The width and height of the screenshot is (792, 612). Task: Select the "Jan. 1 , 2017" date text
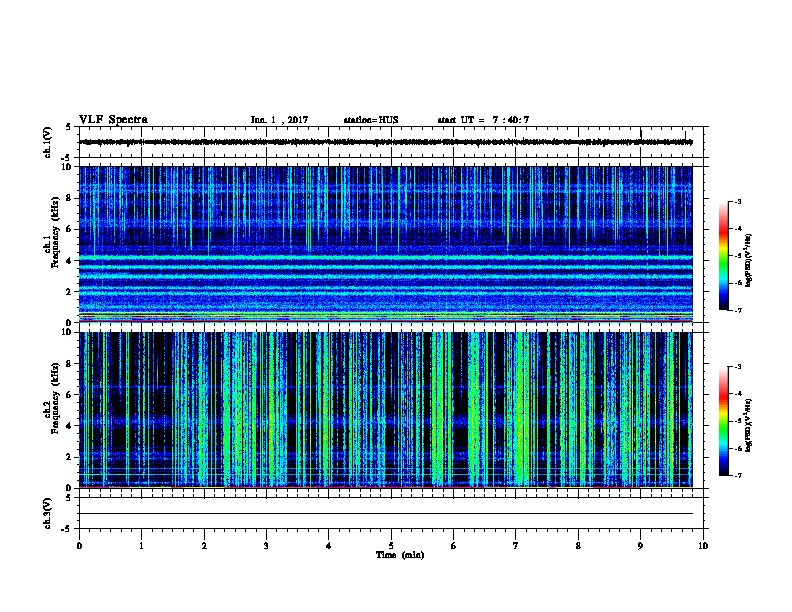coord(279,120)
